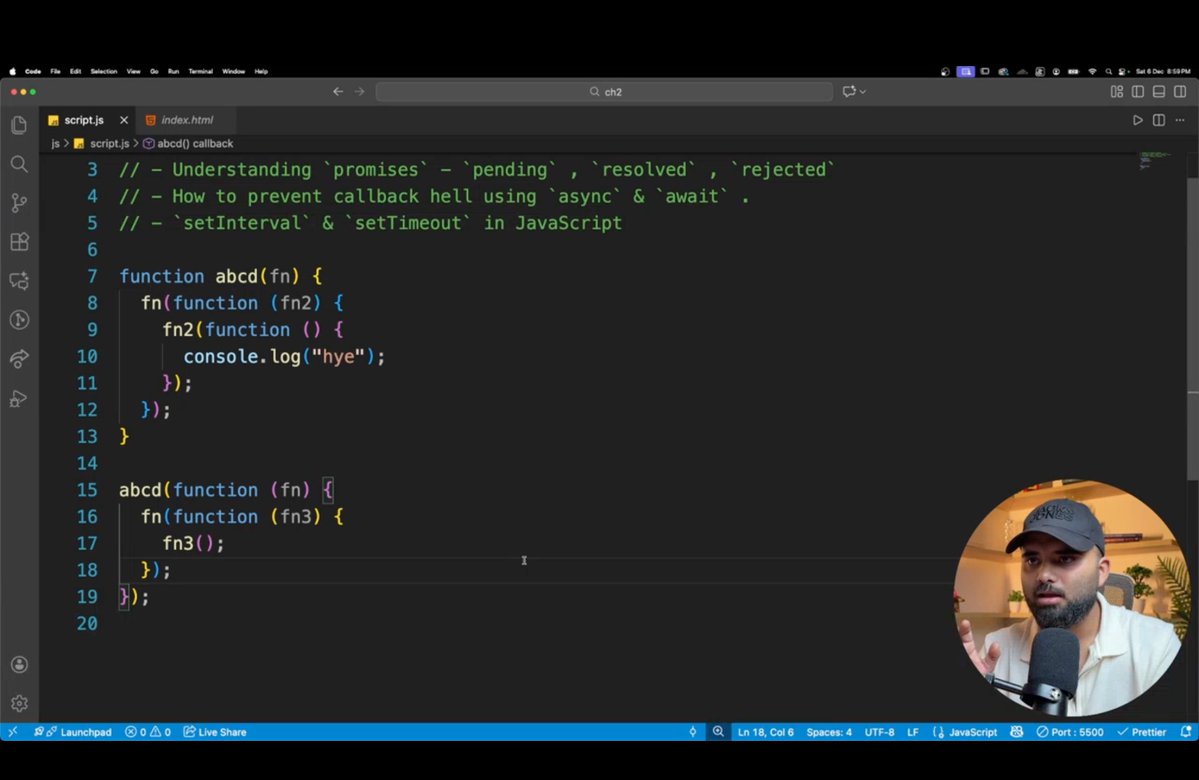Image resolution: width=1199 pixels, height=780 pixels.
Task: Click the pin-shaped icon in status bar
Action: click(x=693, y=732)
